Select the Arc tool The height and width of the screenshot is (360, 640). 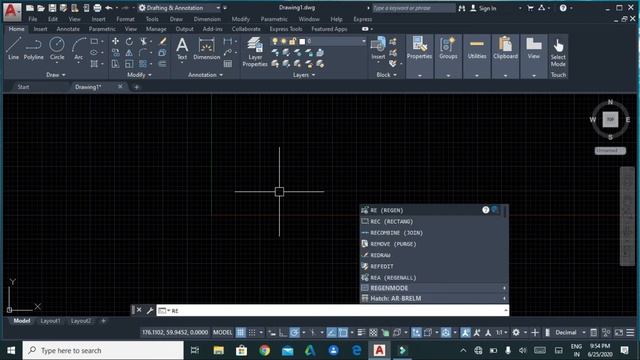(x=78, y=49)
